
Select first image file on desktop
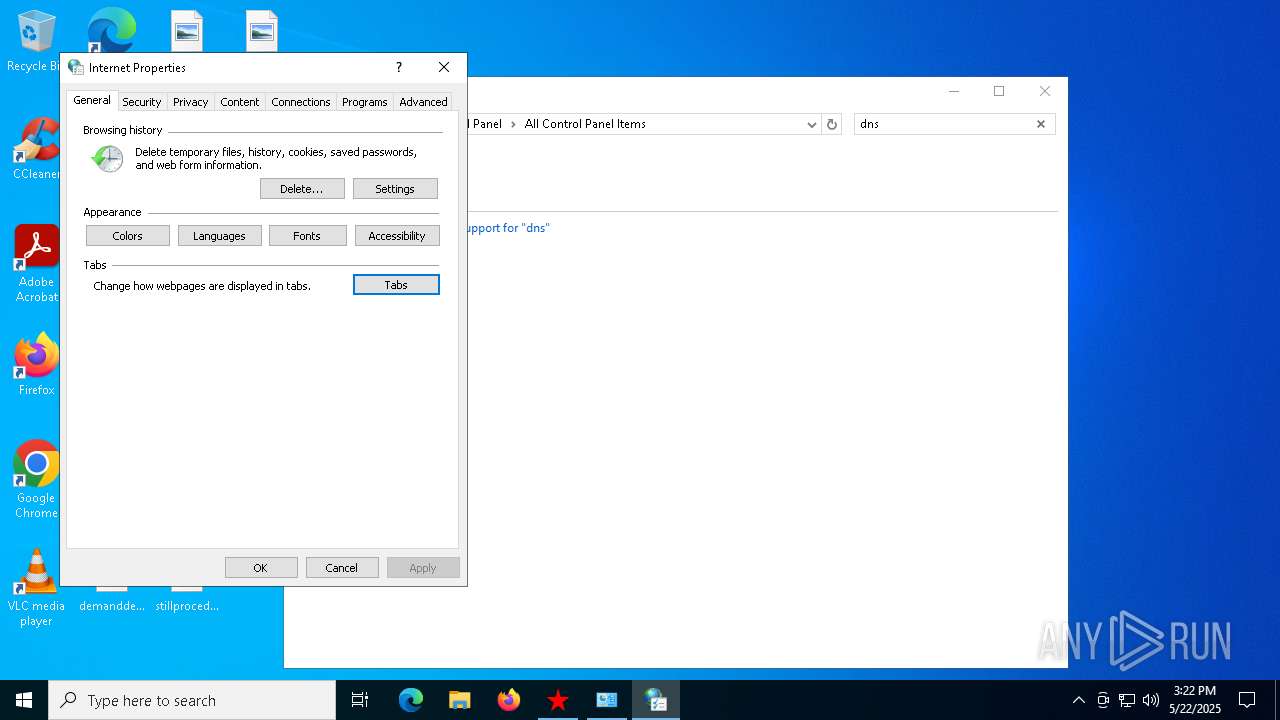point(187,31)
